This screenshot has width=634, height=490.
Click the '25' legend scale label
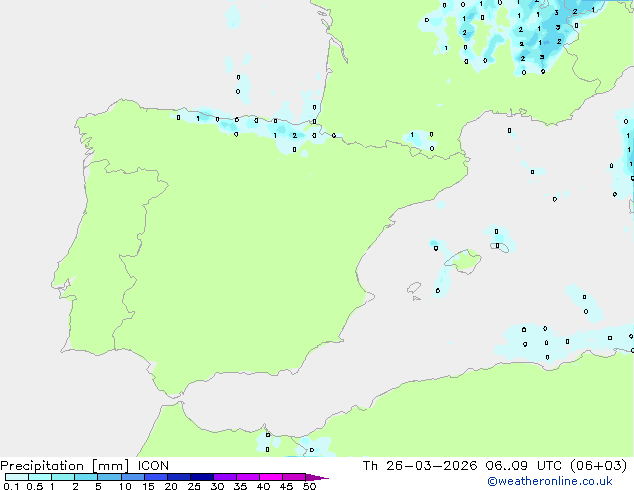tap(194, 486)
